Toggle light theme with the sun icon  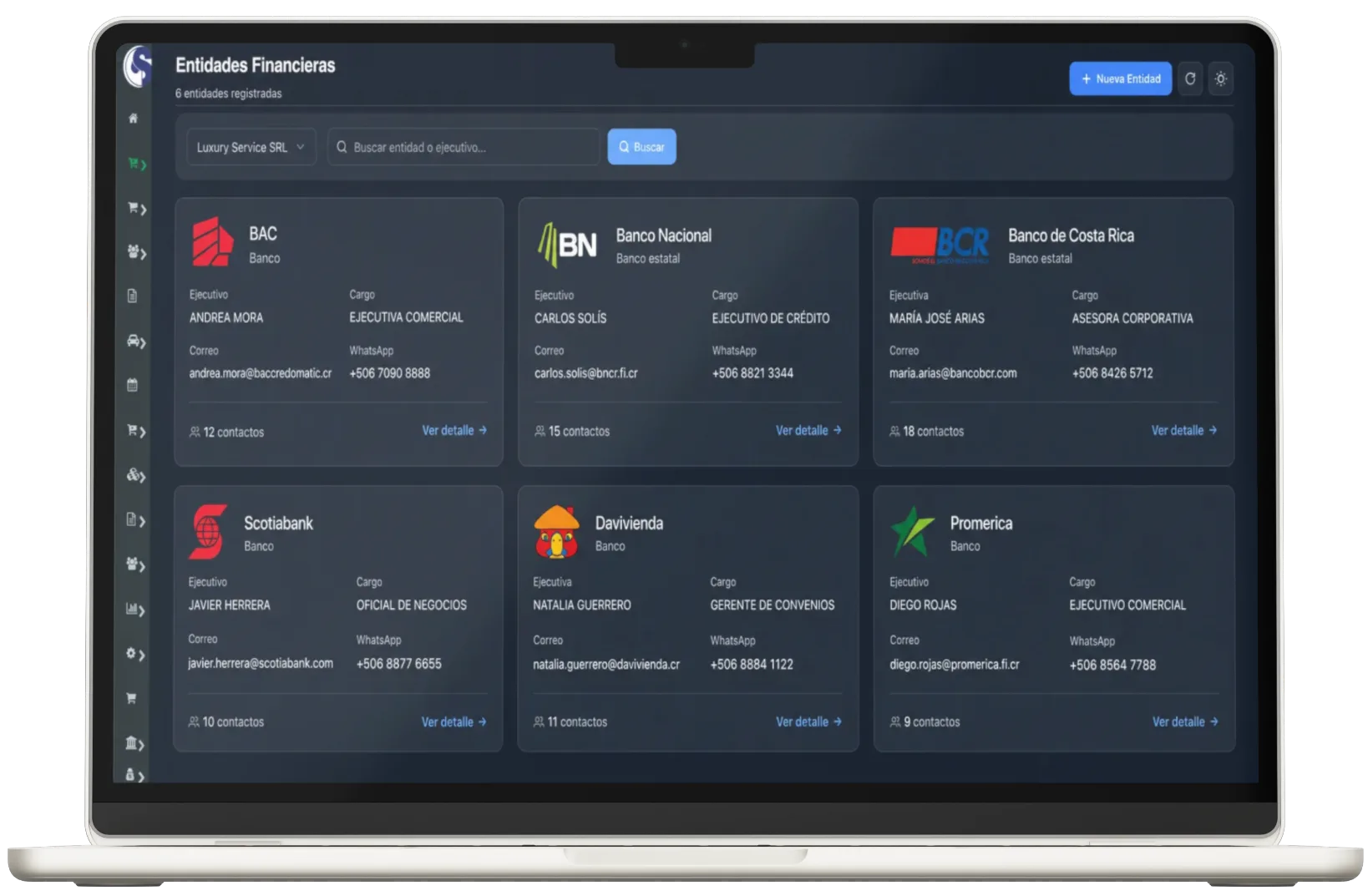[x=1220, y=78]
